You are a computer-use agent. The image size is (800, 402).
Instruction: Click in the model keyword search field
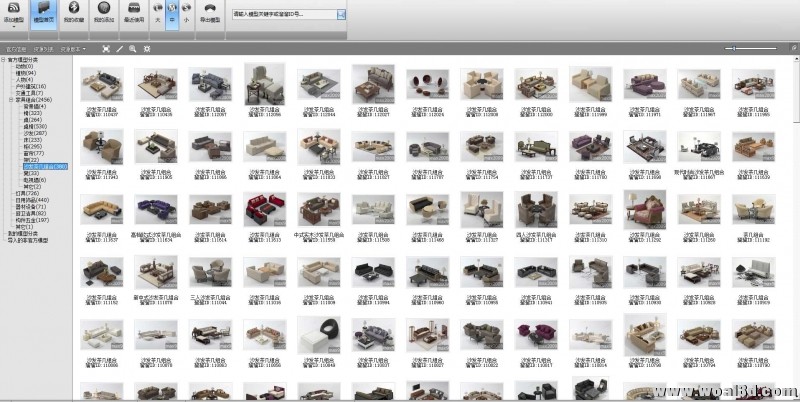point(284,14)
